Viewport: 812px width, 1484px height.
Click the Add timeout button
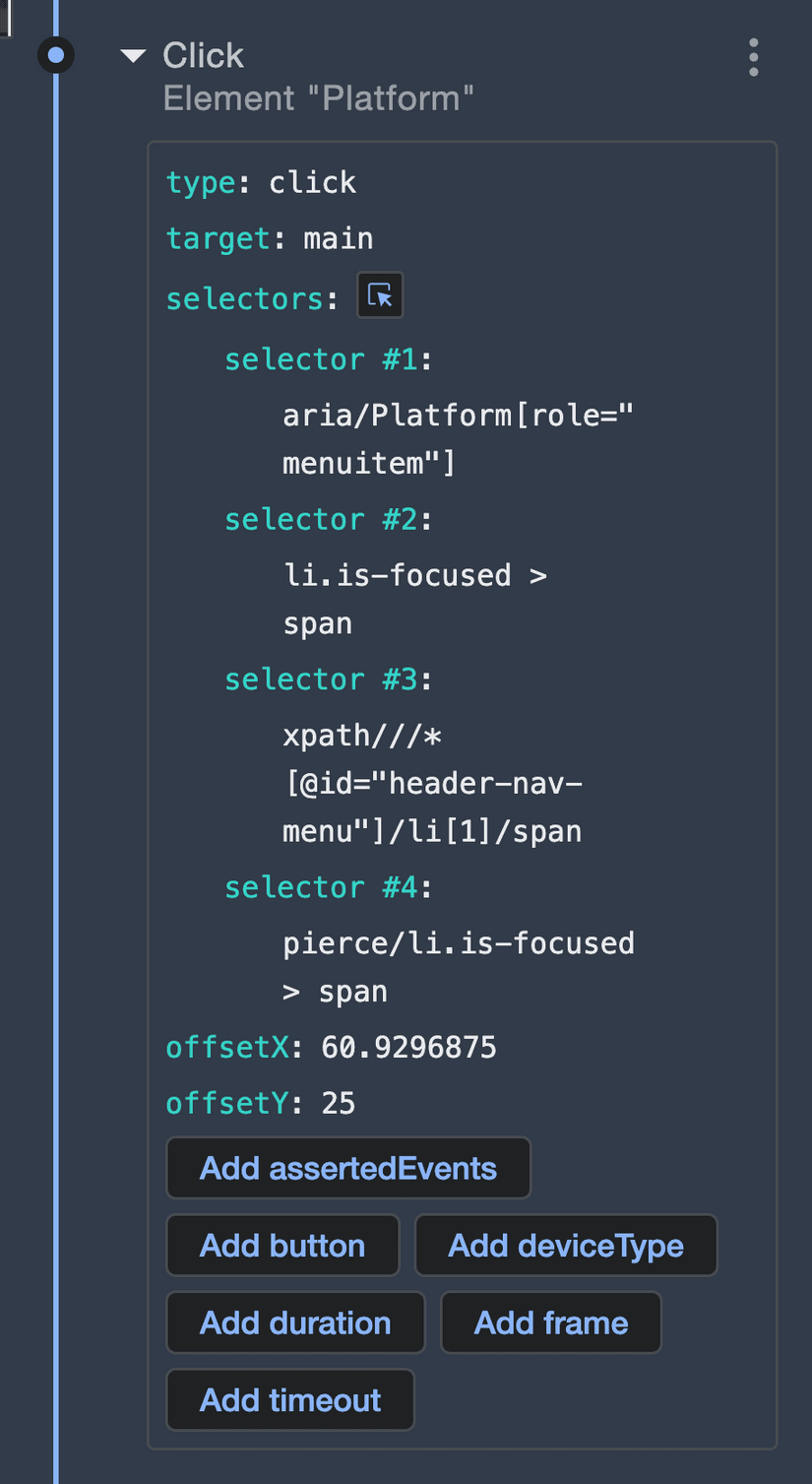[x=290, y=1400]
